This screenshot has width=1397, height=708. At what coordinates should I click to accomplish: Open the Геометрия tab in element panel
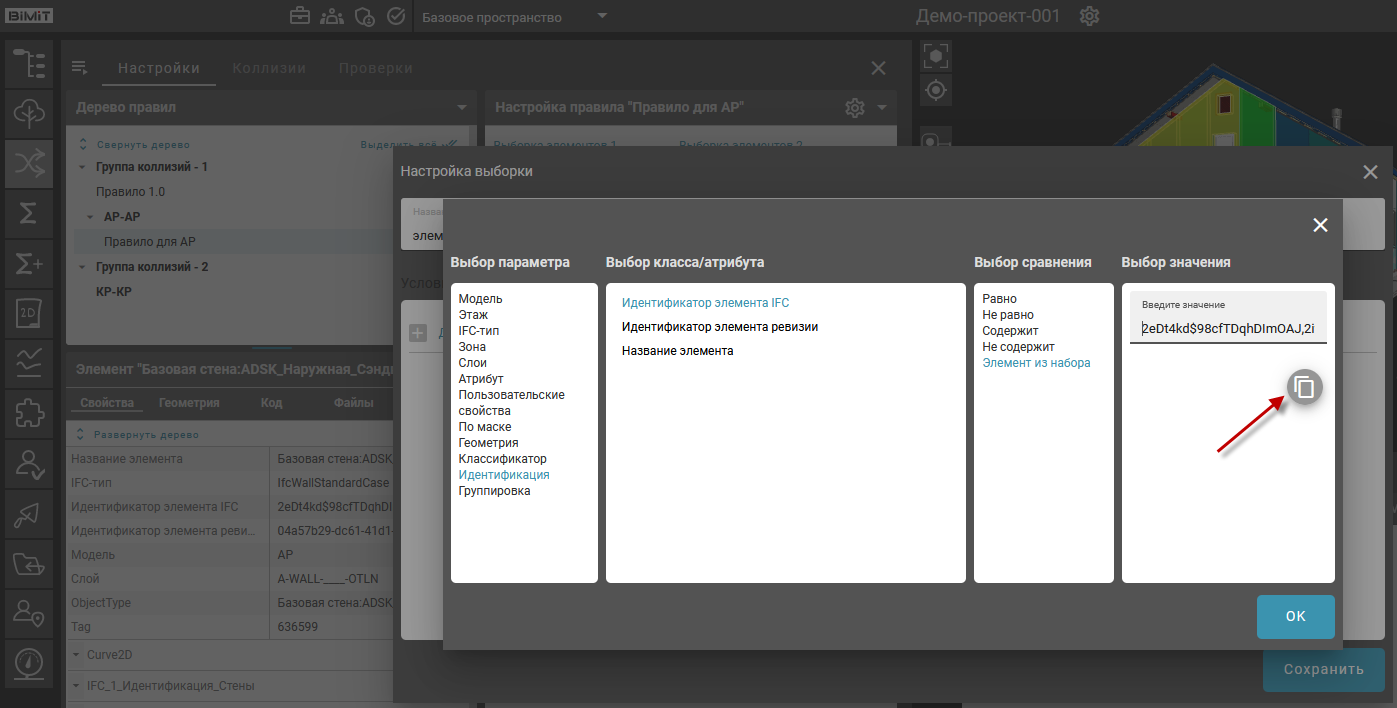189,403
